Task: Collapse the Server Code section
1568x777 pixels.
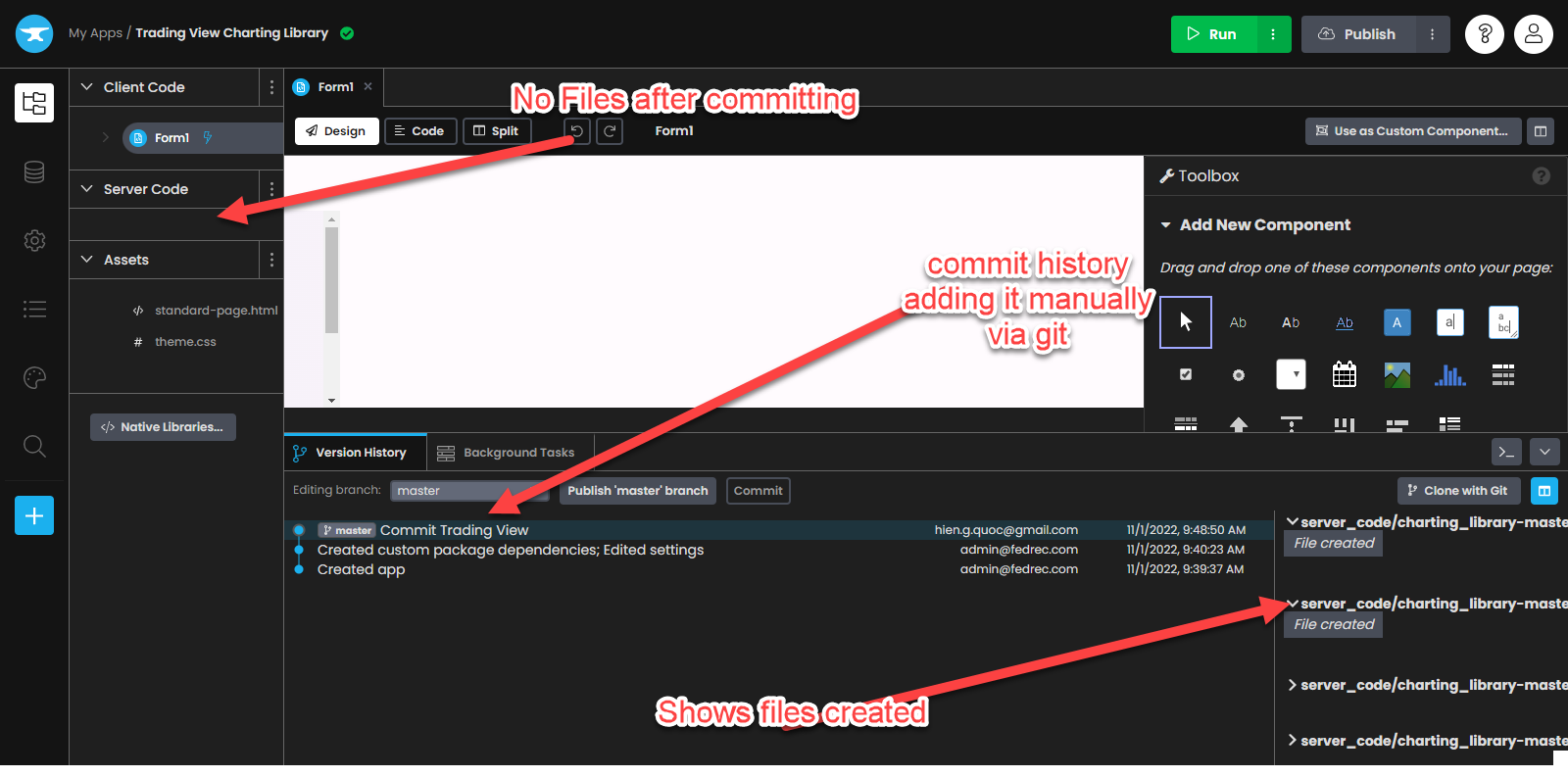Action: tap(86, 189)
